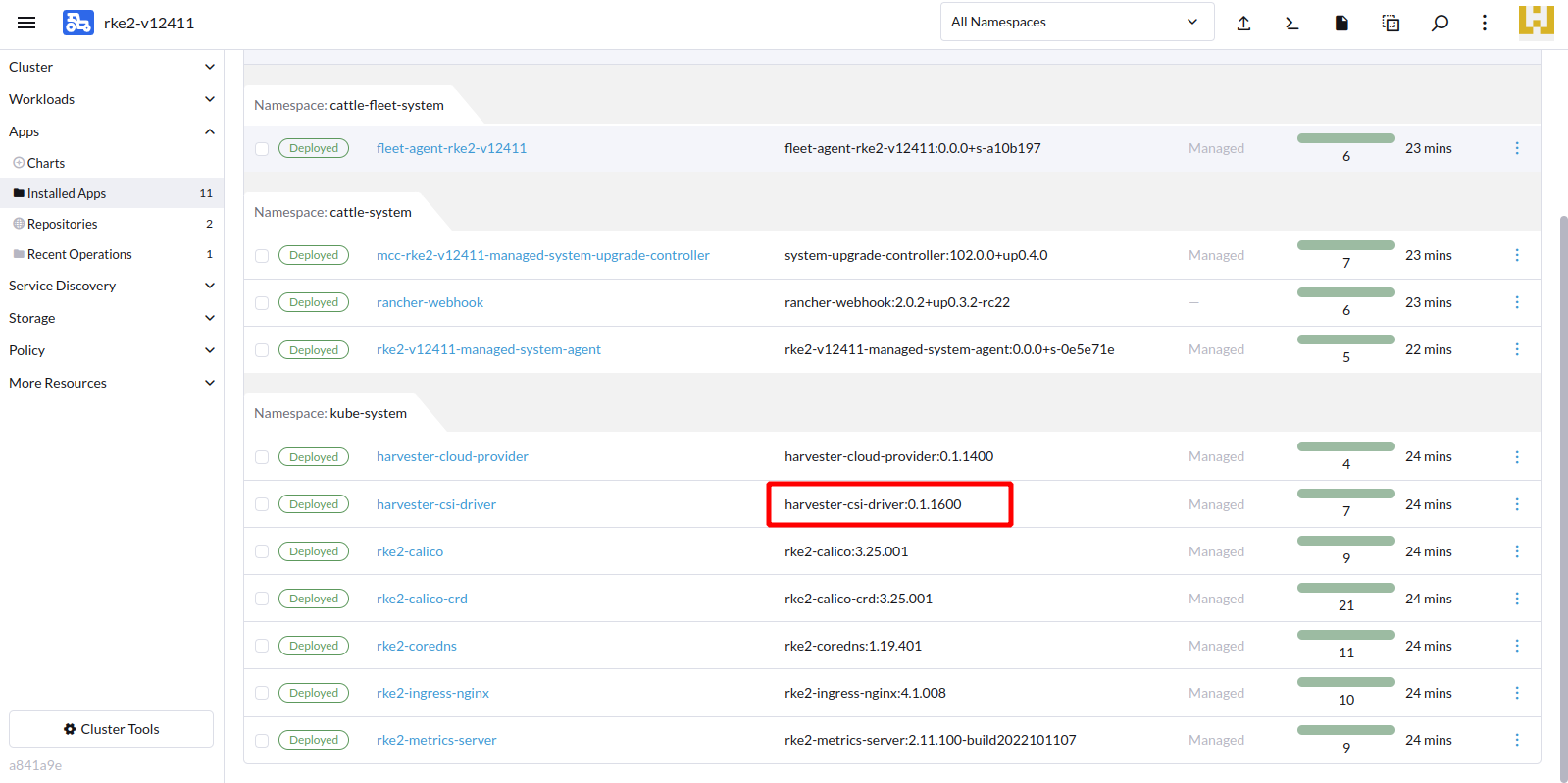Open the rke2-metrics-server app link

tap(436, 740)
